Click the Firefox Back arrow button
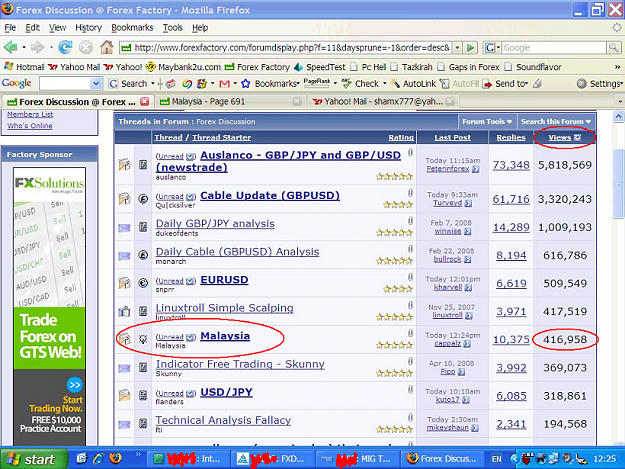The width and height of the screenshot is (625, 469). point(10,47)
